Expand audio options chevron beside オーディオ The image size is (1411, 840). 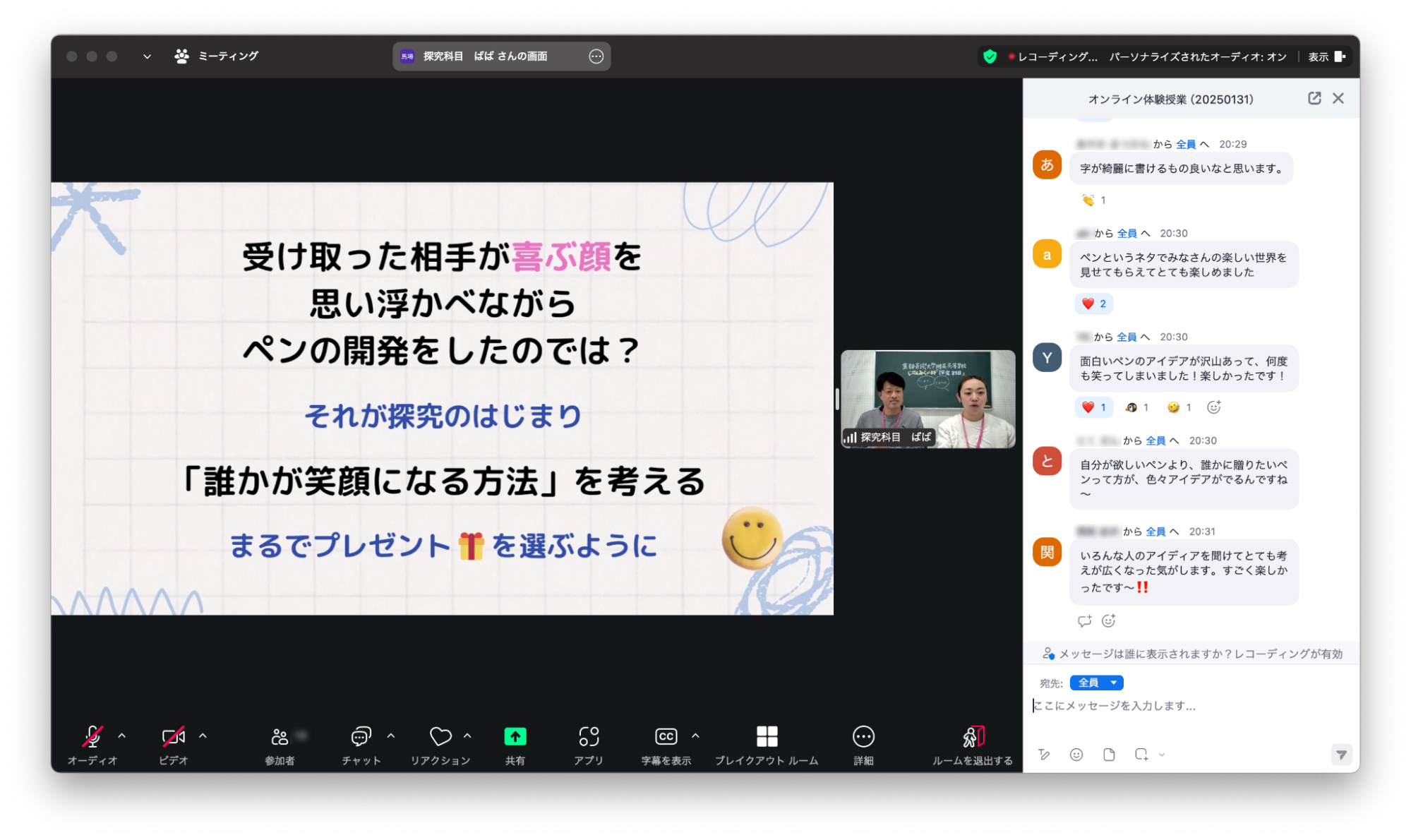122,736
